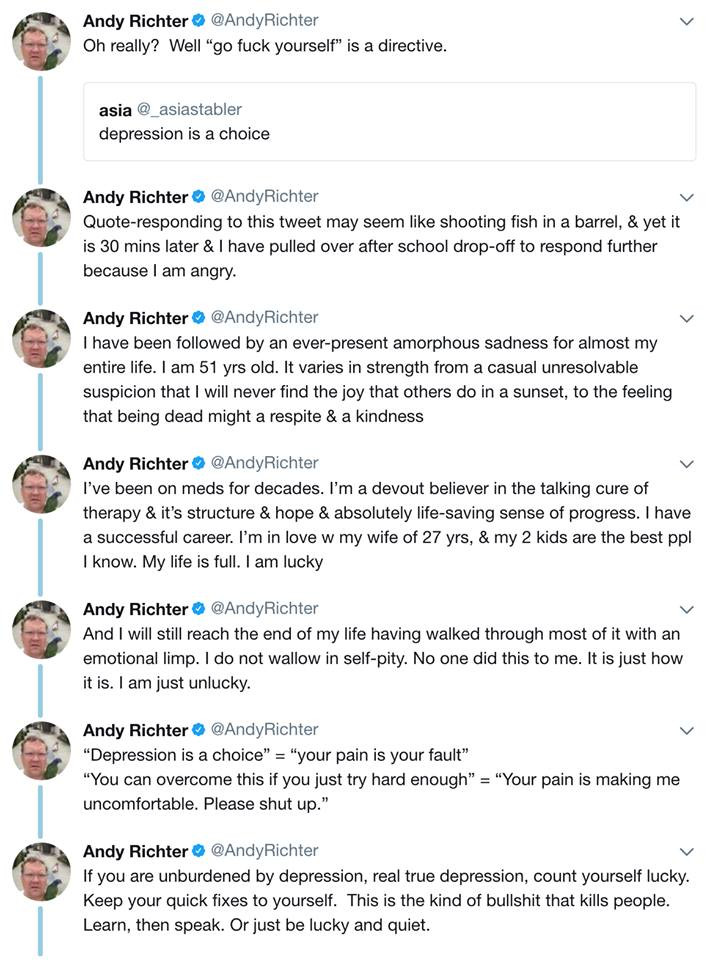Viewport: 710px width, 960px height.
Task: Click avatar on the "unburdened by depression" tweet
Action: (x=41, y=872)
